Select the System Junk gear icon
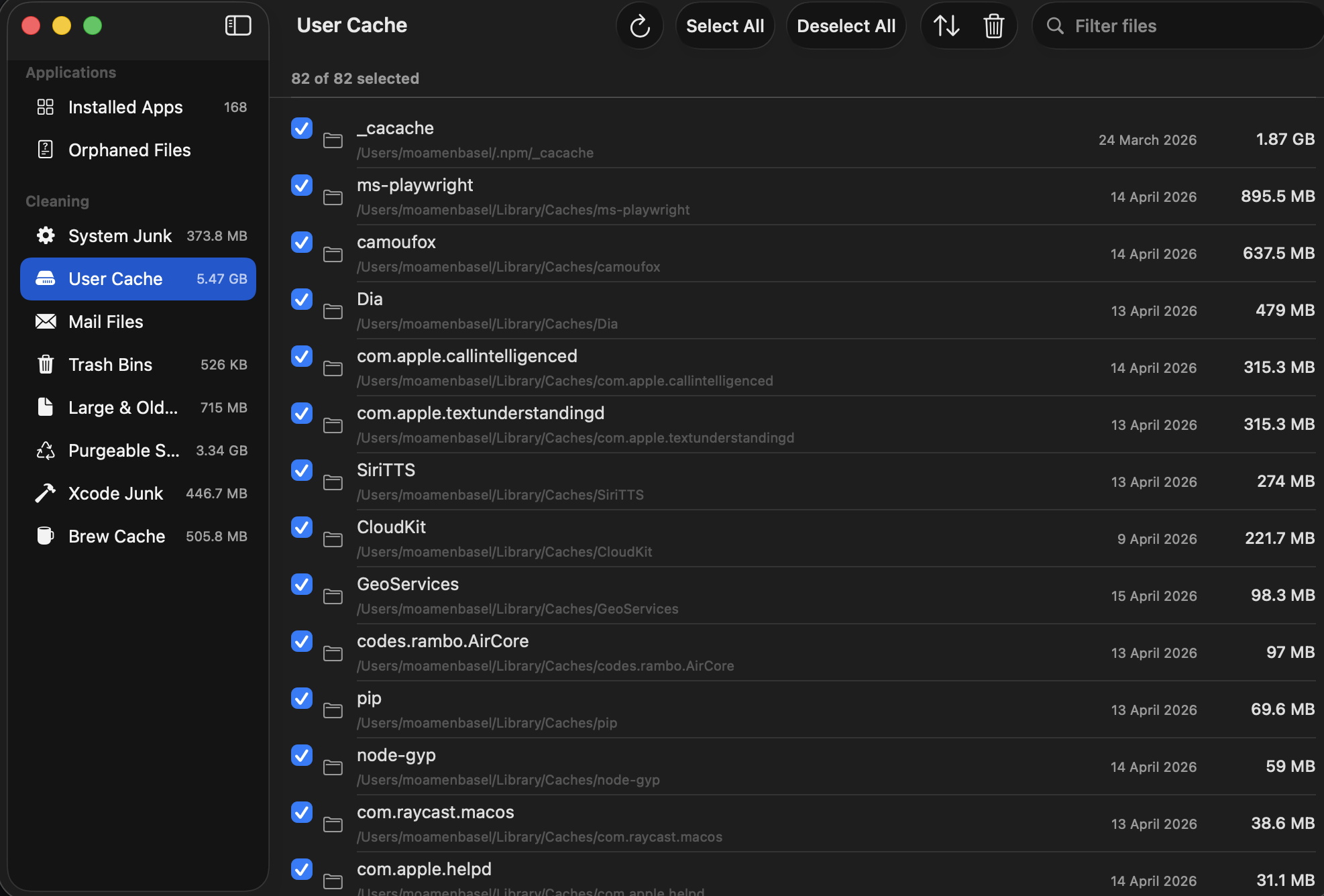This screenshot has height=896, width=1324. (x=45, y=235)
